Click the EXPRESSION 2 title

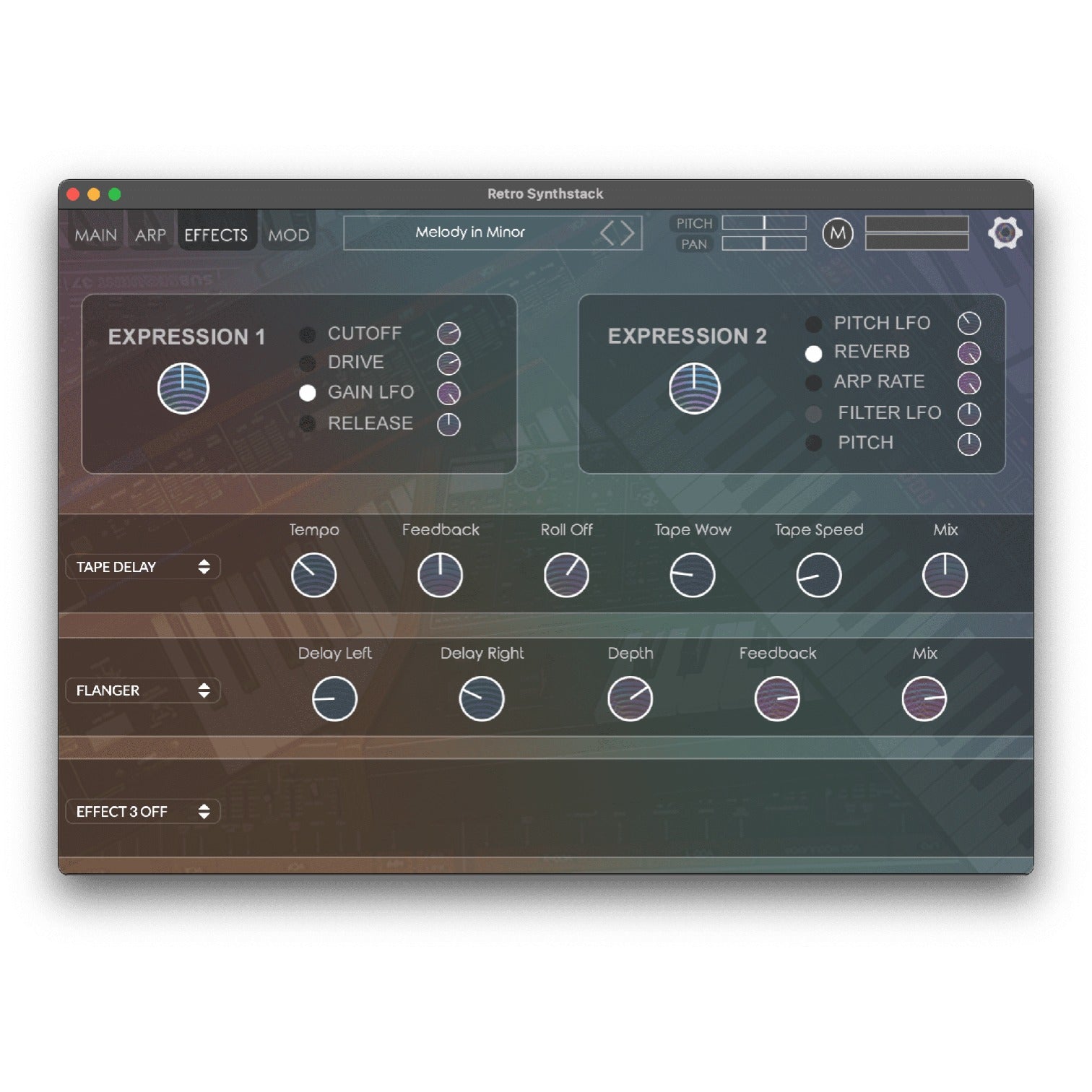tap(687, 336)
